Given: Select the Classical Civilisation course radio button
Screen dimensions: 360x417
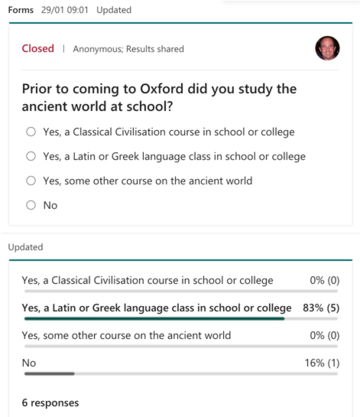Looking at the screenshot, I should coord(31,132).
